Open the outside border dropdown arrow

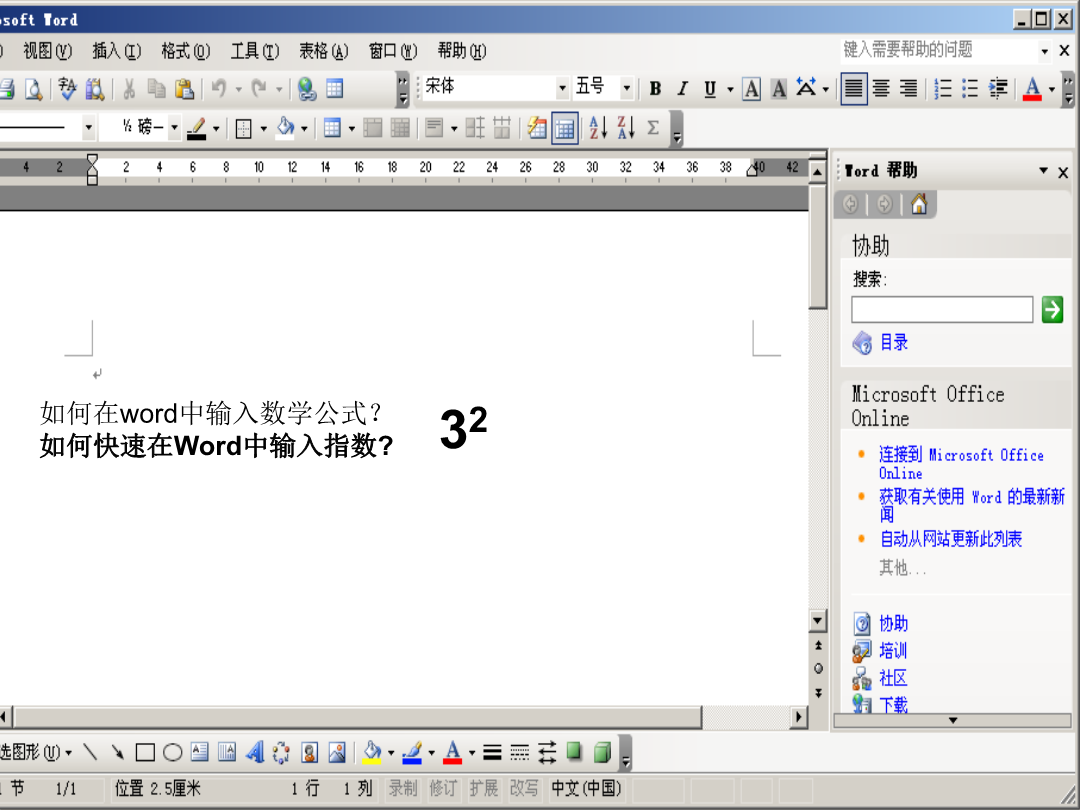click(x=263, y=128)
